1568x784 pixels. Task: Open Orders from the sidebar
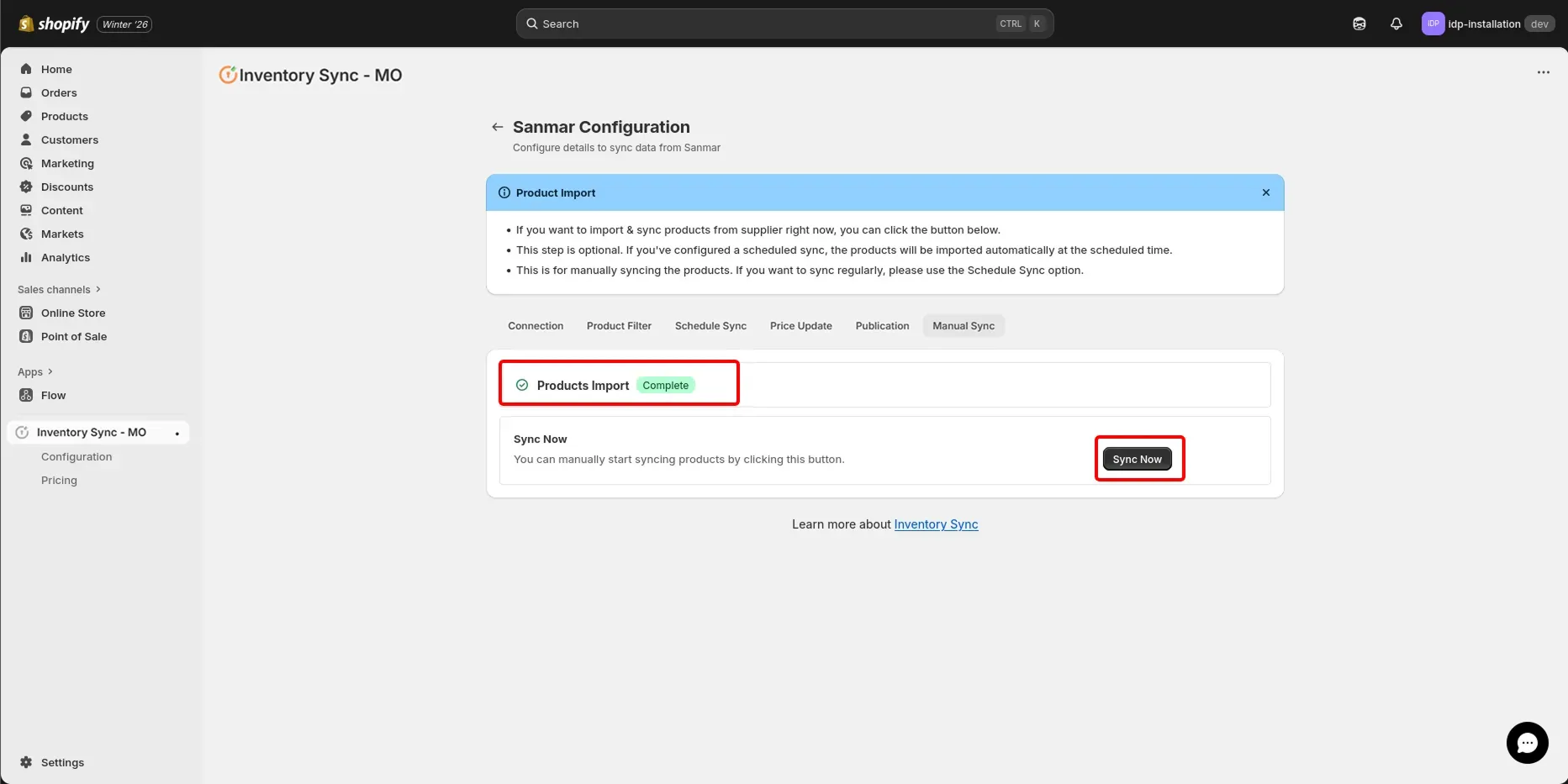click(59, 92)
